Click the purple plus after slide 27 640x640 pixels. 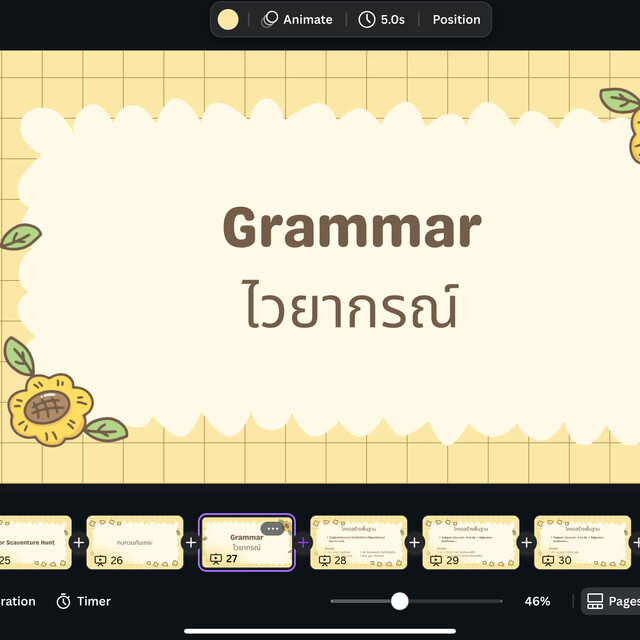tap(303, 542)
